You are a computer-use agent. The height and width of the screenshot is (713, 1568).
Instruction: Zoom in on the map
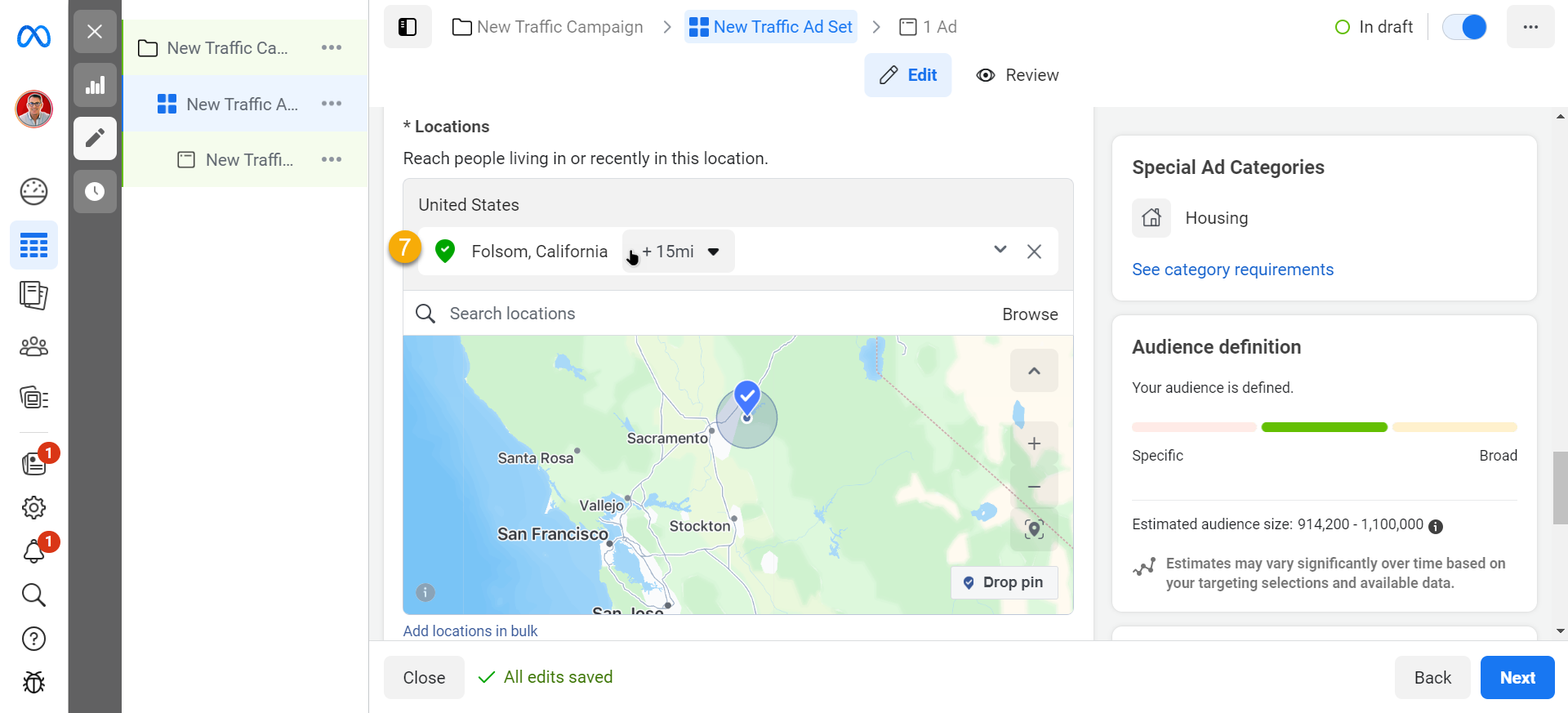click(1034, 443)
